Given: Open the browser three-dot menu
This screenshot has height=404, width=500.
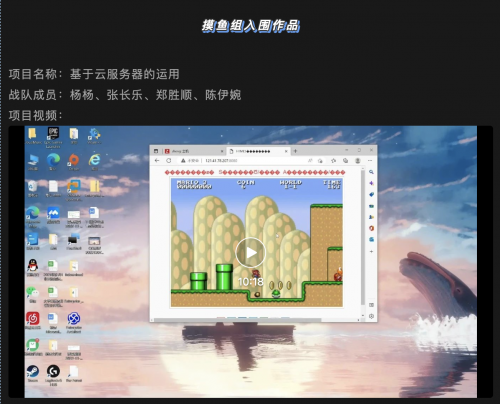Looking at the screenshot, I should 370,161.
